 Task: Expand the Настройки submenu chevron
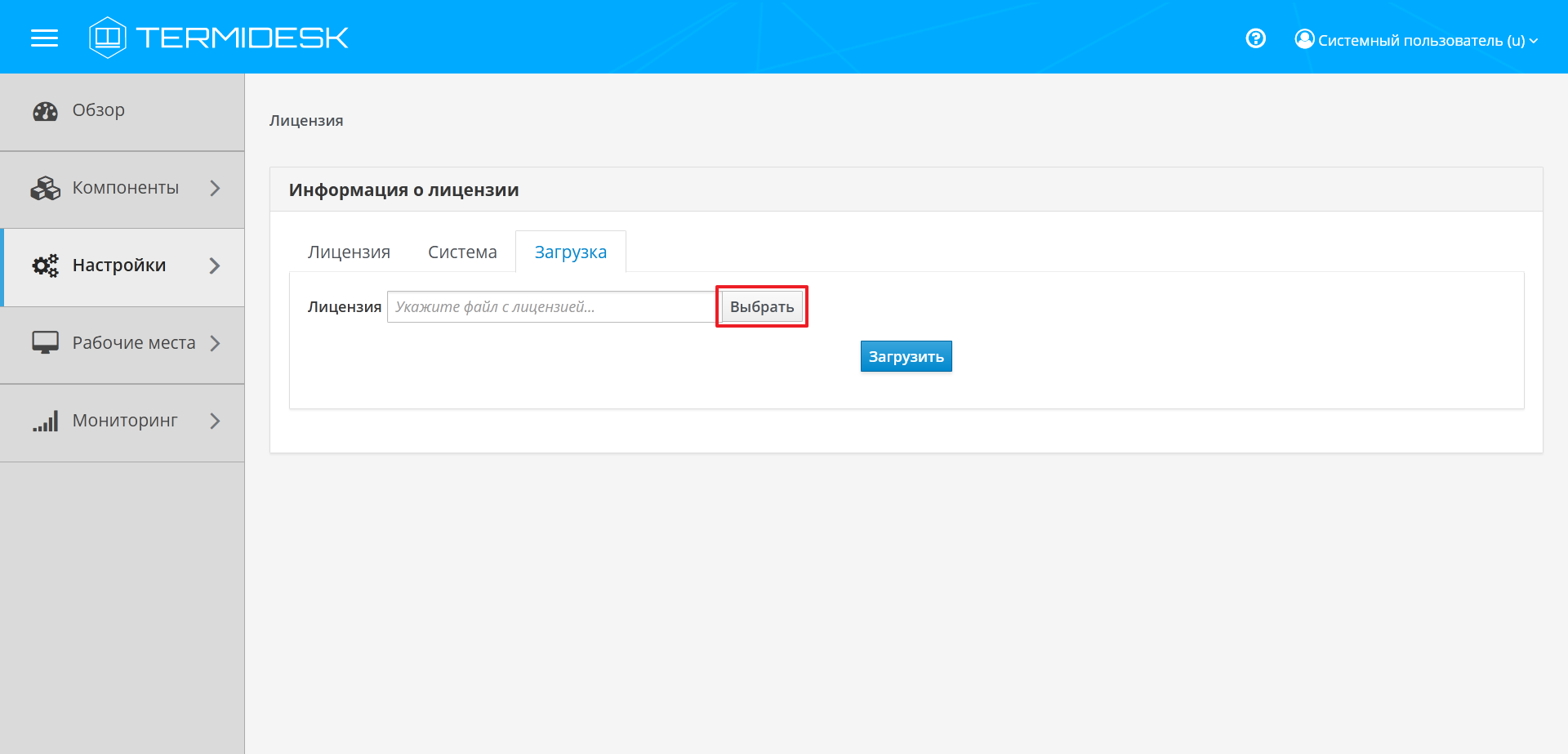pyautogui.click(x=215, y=266)
